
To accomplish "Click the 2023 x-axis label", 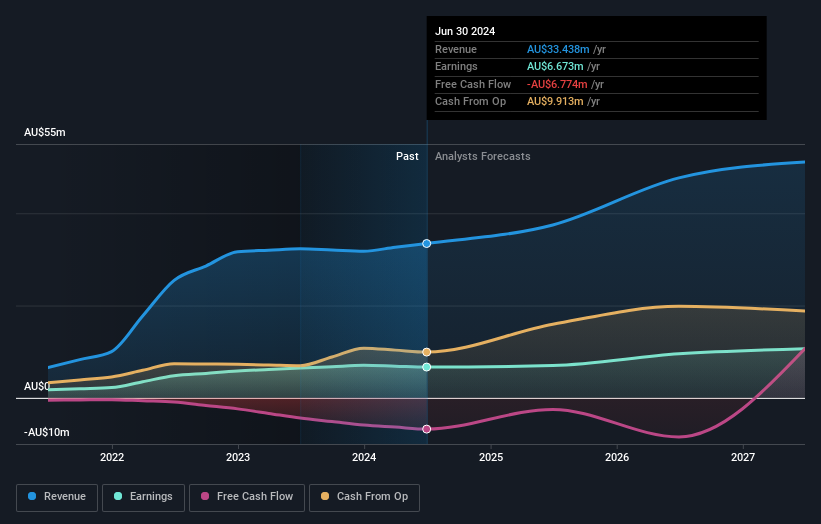I will [x=238, y=458].
